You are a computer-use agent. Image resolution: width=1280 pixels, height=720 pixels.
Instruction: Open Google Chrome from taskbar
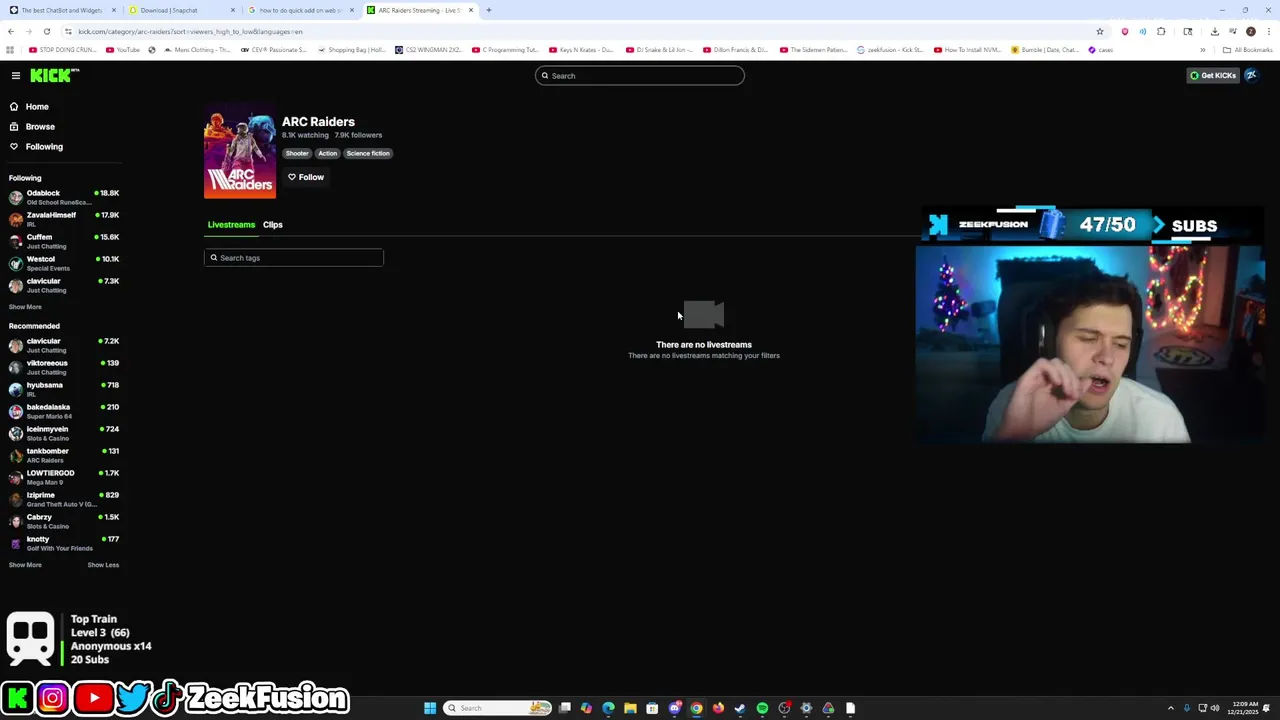(x=696, y=708)
